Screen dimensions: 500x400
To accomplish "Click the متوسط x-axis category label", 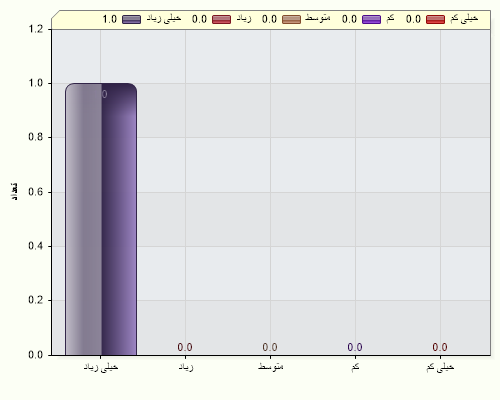I will pos(271,366).
